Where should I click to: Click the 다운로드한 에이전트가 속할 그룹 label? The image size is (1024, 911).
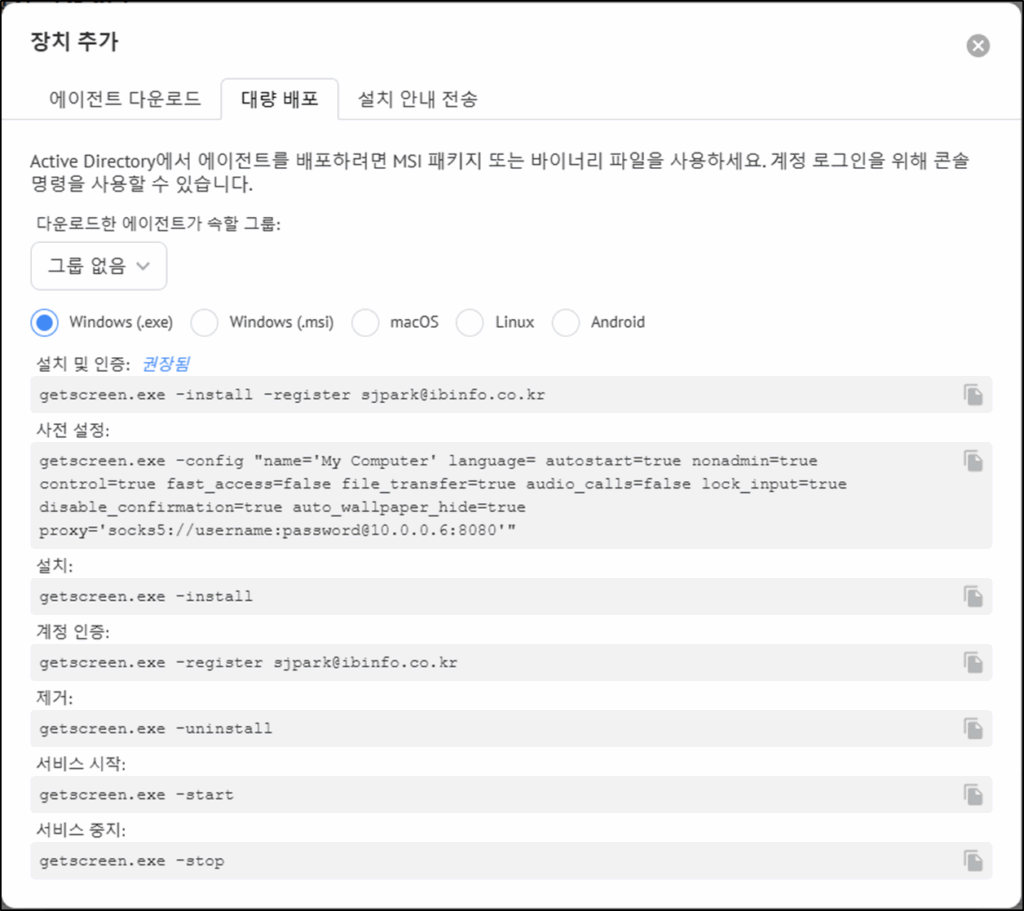click(x=158, y=223)
